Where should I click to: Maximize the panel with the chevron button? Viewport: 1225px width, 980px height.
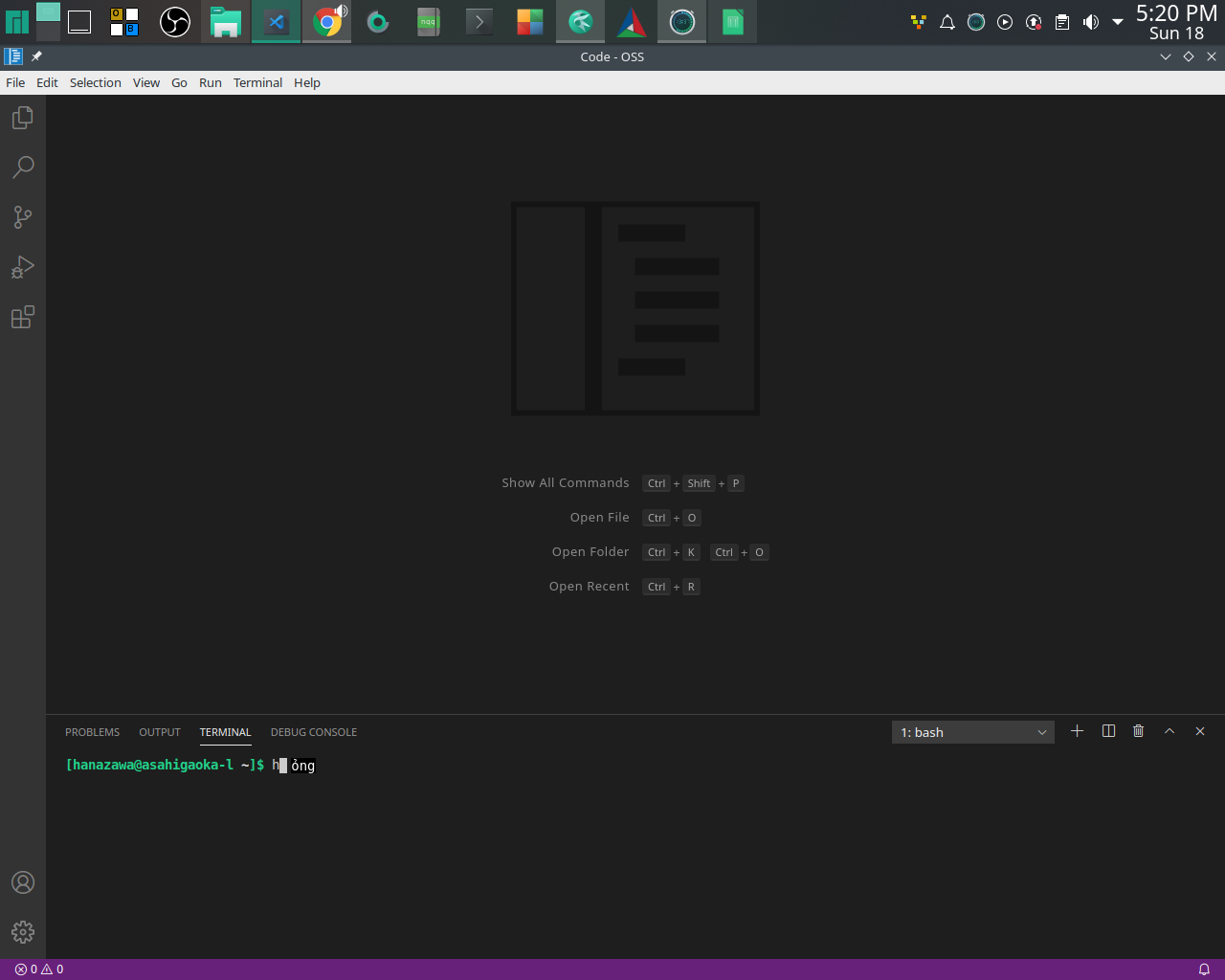tap(1169, 730)
